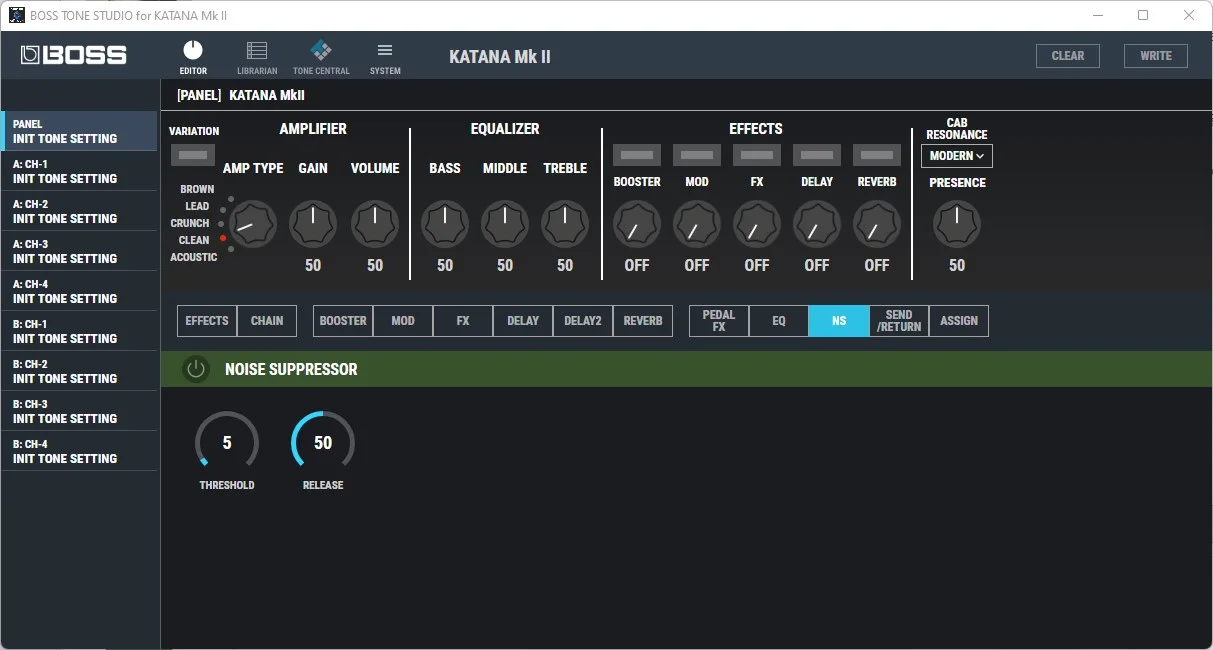Turn on the REVERB effect
1213x650 pixels.
876,154
